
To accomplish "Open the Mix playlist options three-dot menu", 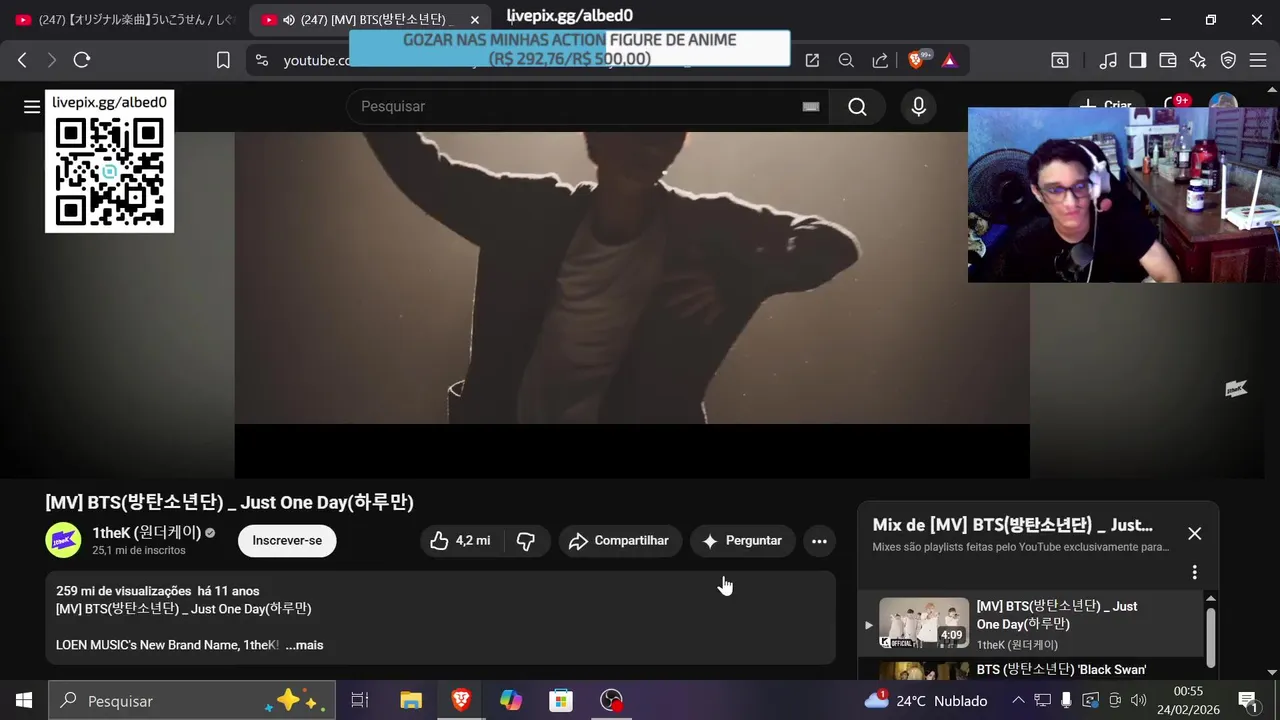I will [x=1194, y=572].
